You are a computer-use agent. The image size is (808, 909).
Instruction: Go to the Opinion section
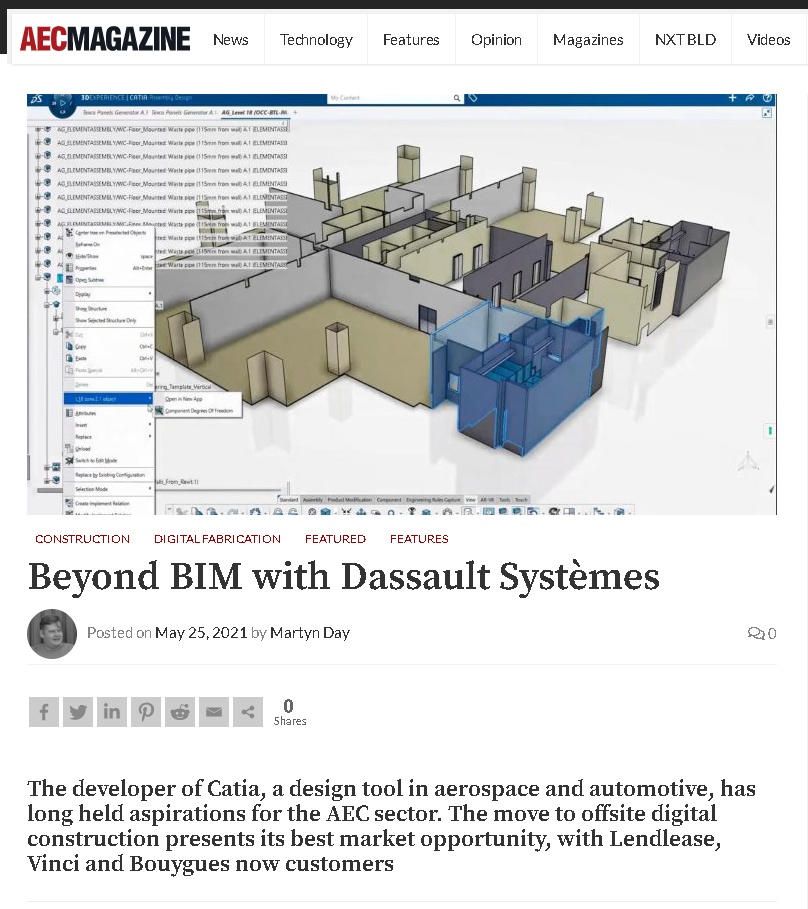click(496, 39)
